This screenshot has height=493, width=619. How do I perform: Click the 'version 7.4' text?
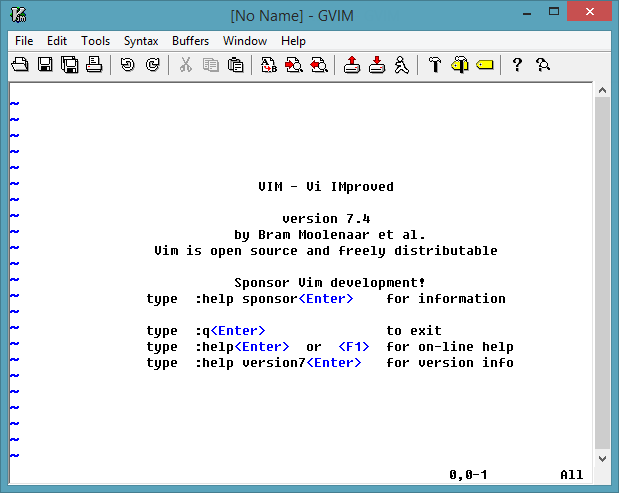click(x=326, y=219)
